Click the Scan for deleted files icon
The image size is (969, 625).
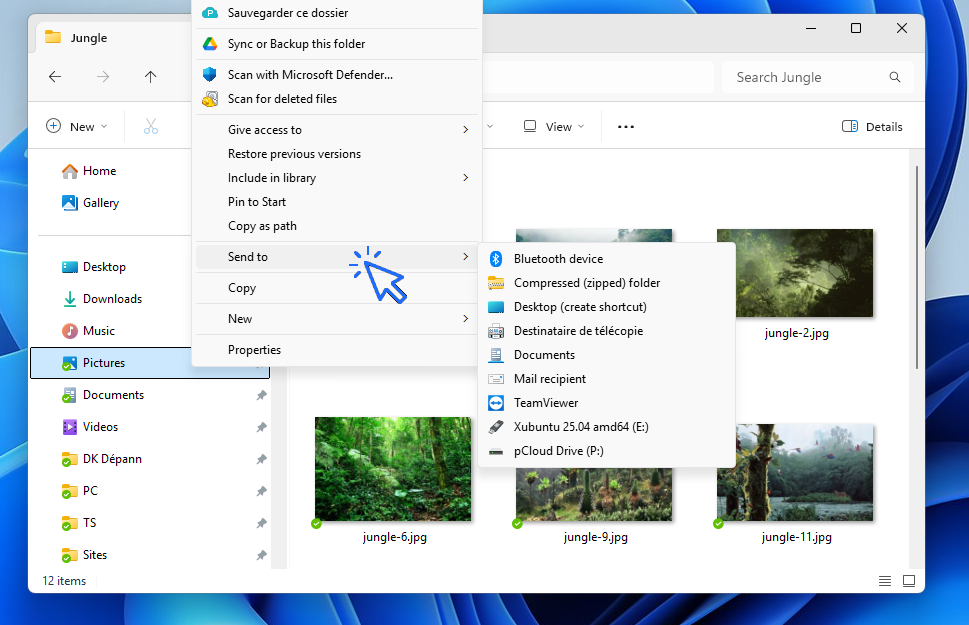tap(210, 99)
